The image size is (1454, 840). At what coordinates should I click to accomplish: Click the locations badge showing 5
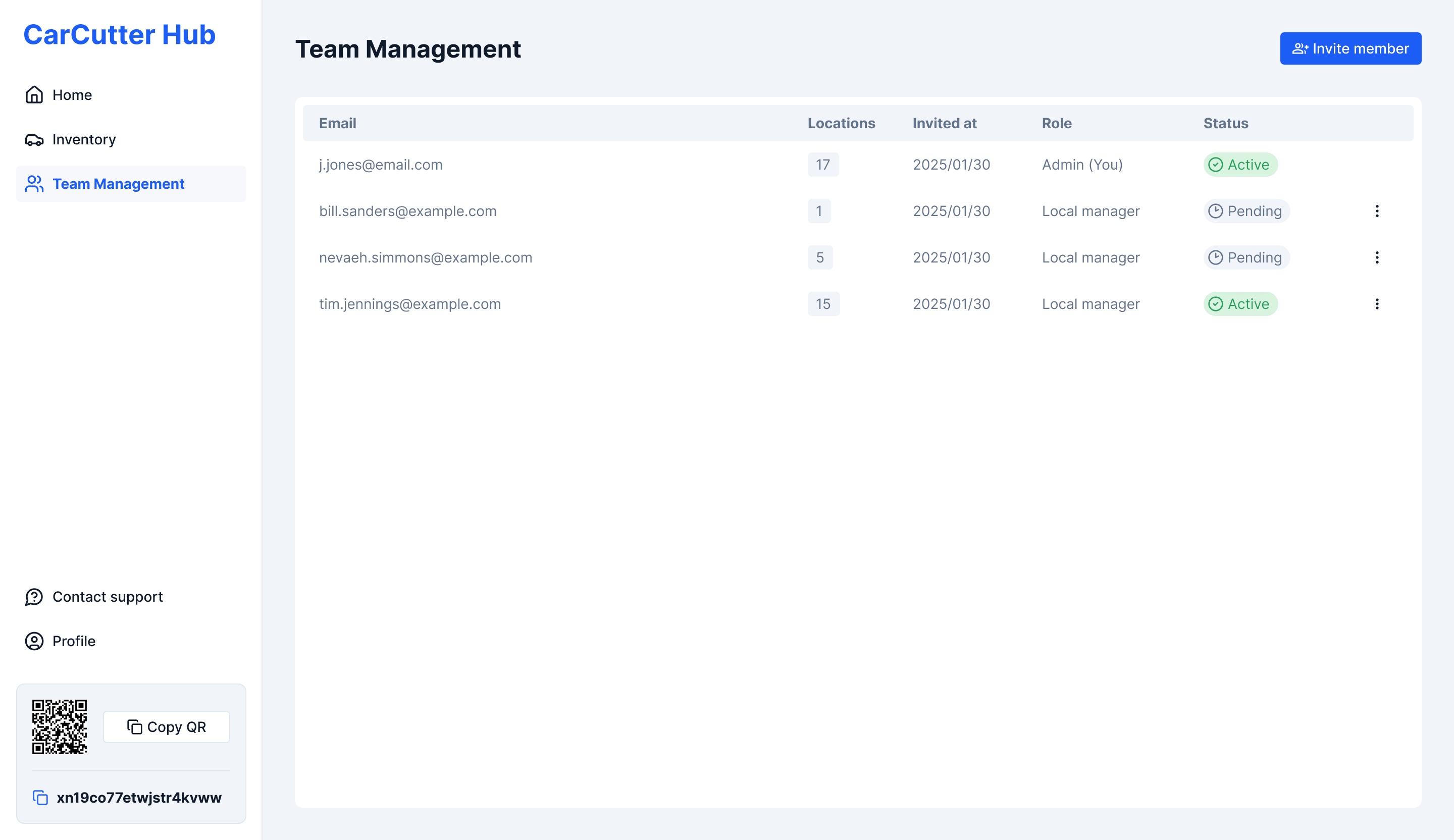pyautogui.click(x=820, y=257)
